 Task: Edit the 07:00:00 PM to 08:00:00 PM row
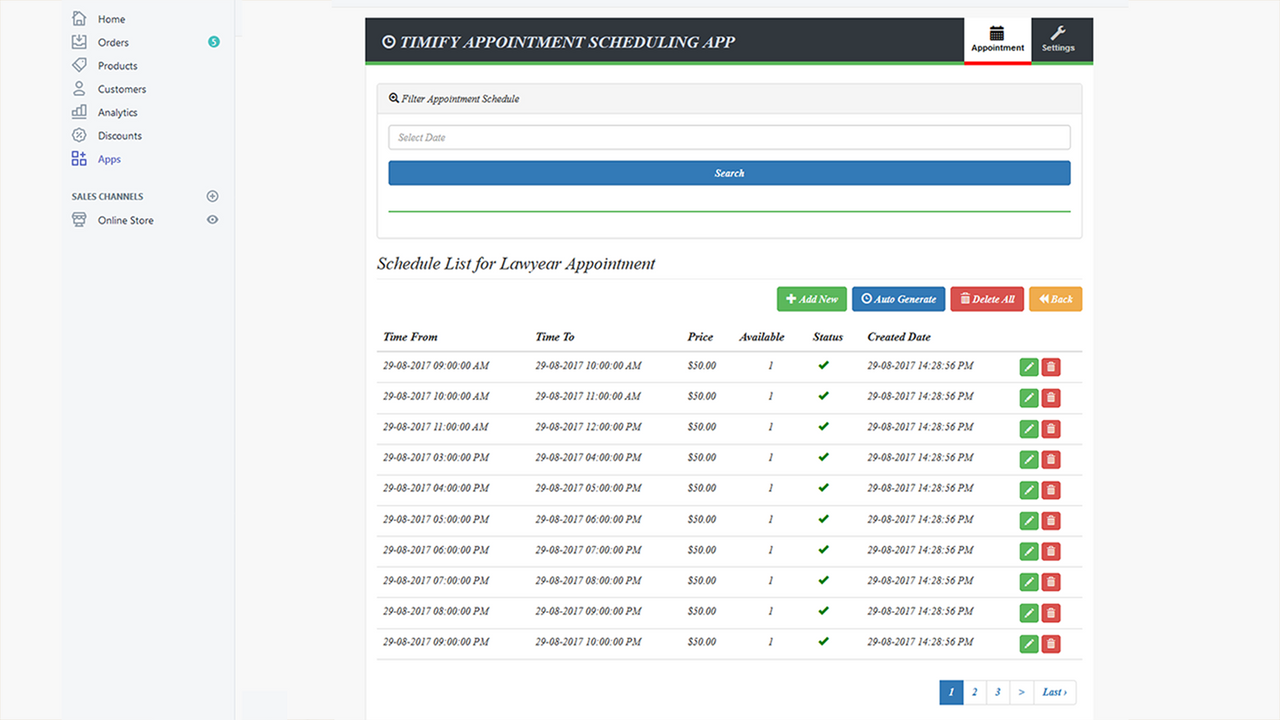pyautogui.click(x=1029, y=582)
